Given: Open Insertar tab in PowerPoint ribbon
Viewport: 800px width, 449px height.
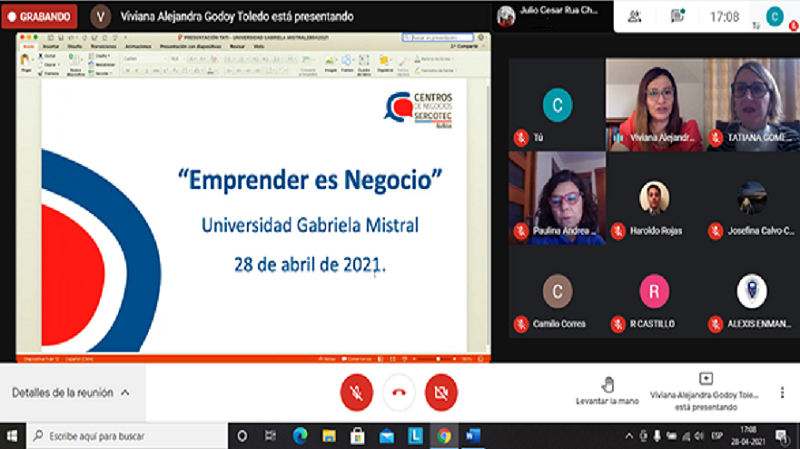Looking at the screenshot, I should [x=51, y=46].
